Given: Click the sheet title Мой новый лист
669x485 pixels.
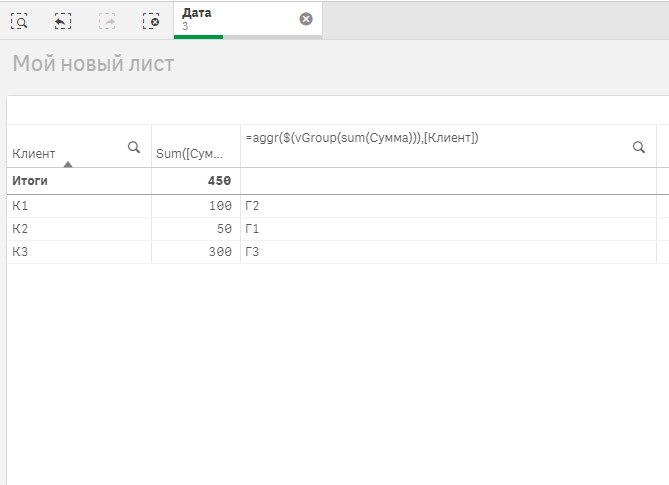Looking at the screenshot, I should [x=93, y=64].
